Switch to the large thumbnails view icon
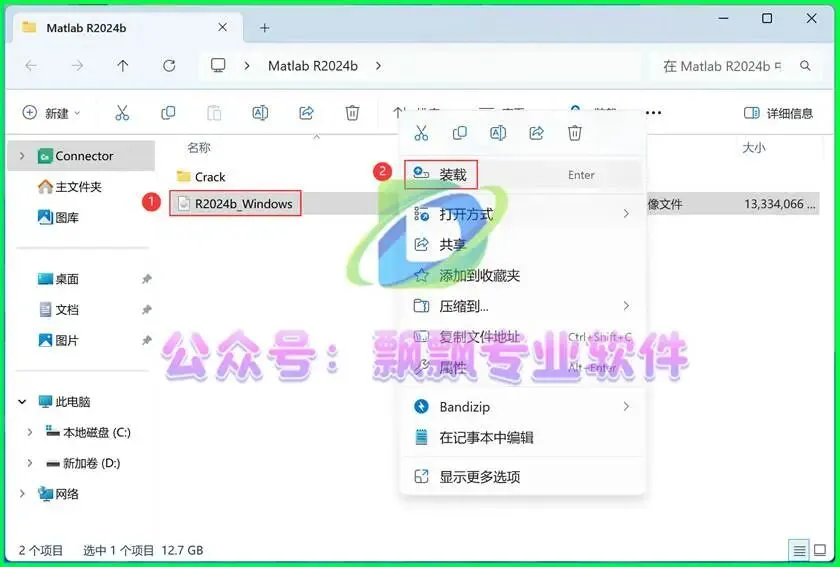840x567 pixels. tap(820, 550)
